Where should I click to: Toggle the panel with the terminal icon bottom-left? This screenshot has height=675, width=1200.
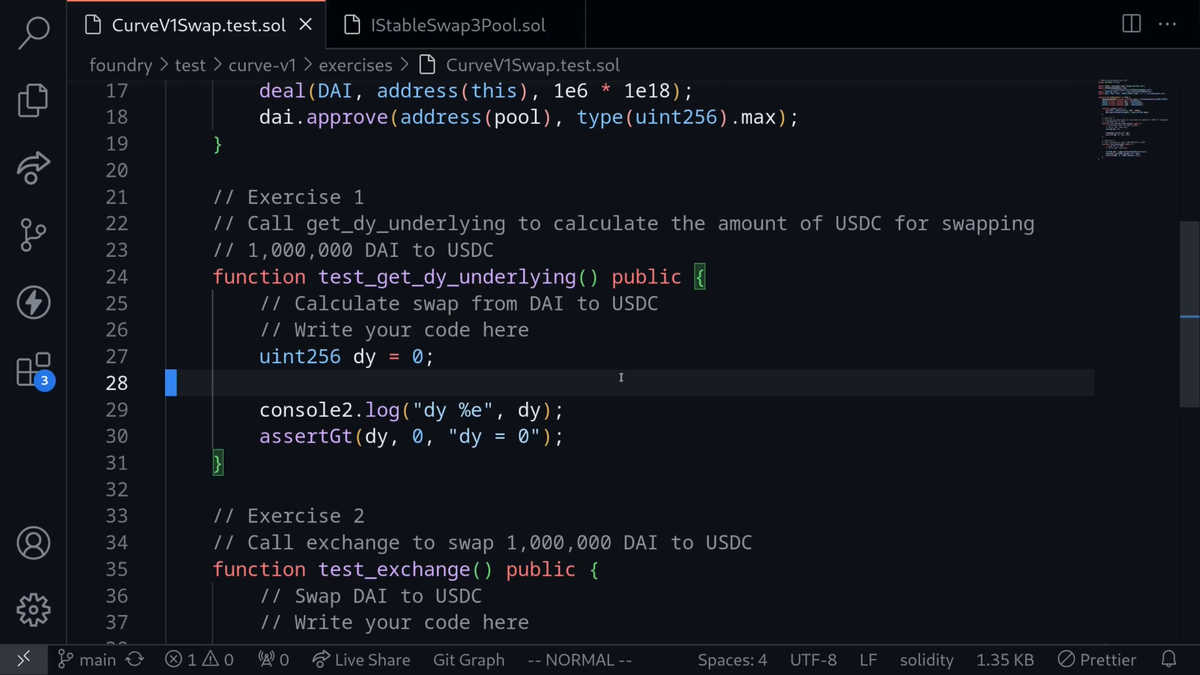24,659
